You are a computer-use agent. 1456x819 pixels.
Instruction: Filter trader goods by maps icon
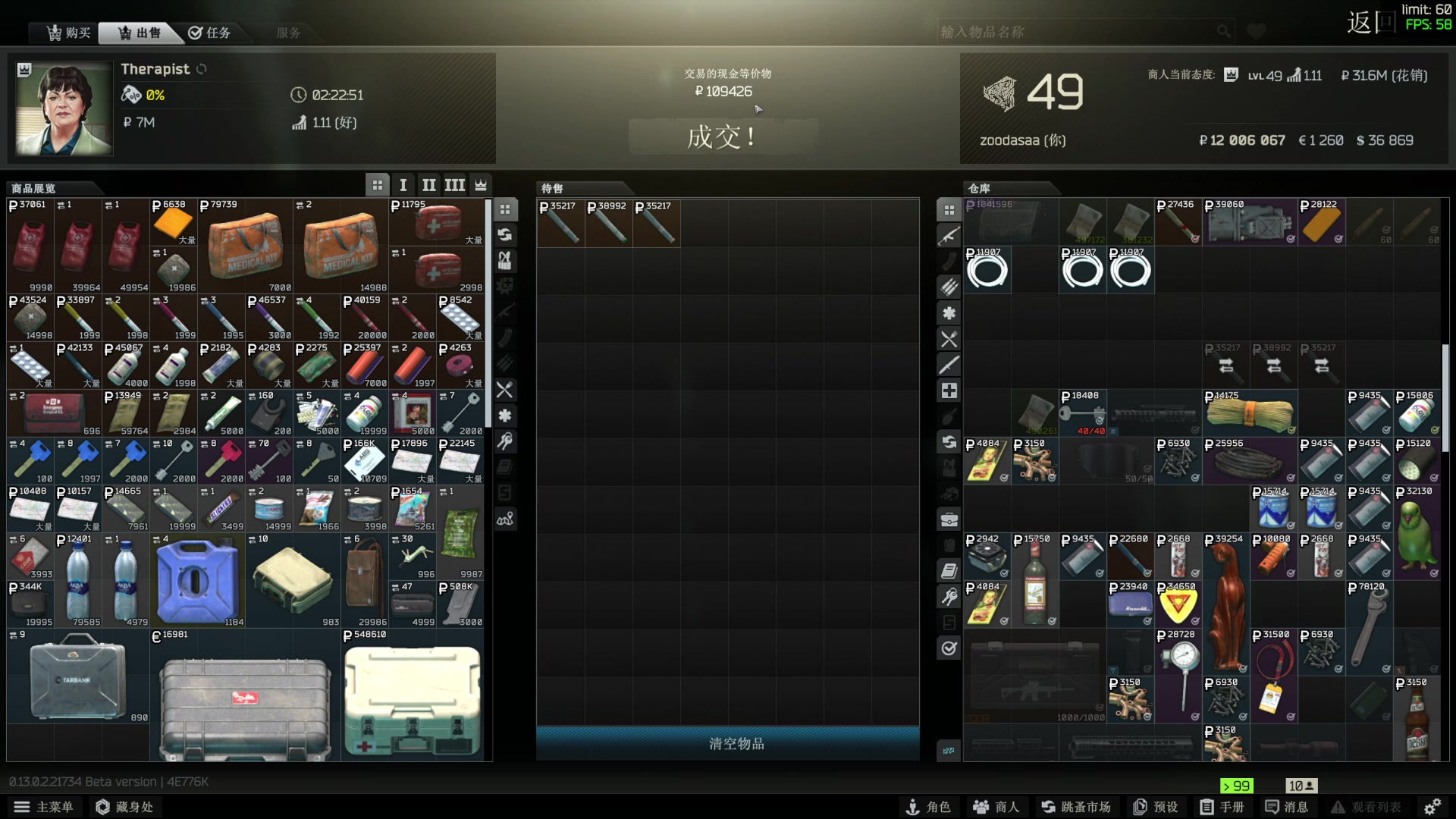505,519
